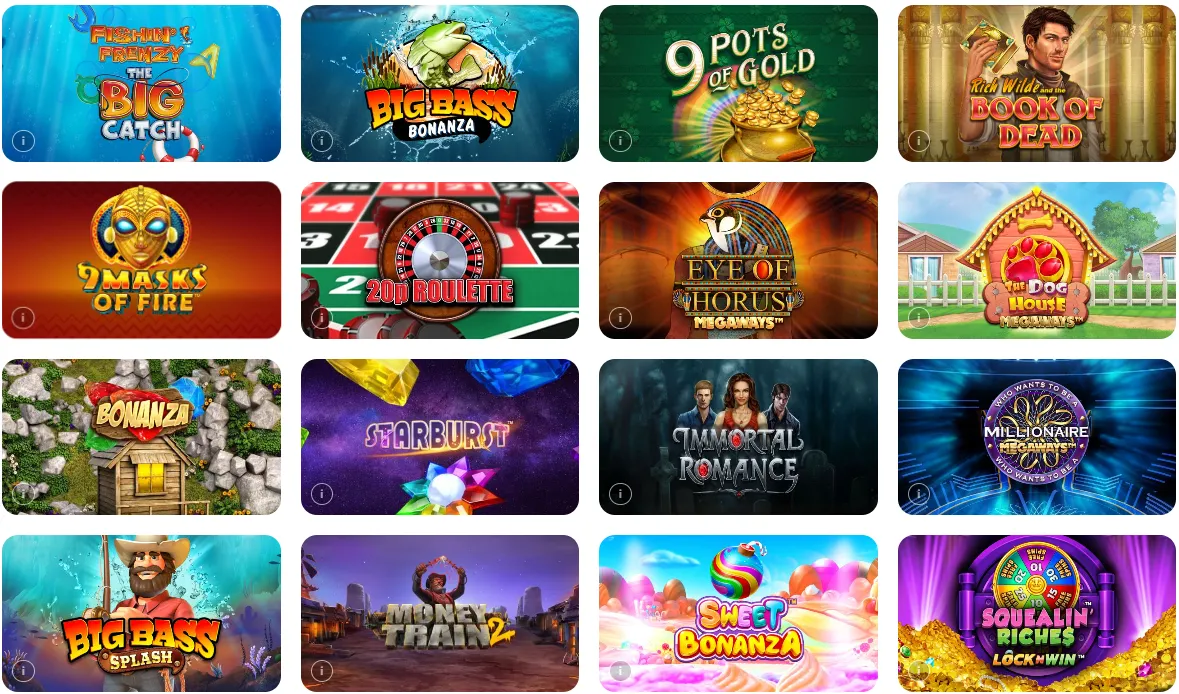Play Eye of Horus Megaways

click(x=738, y=260)
